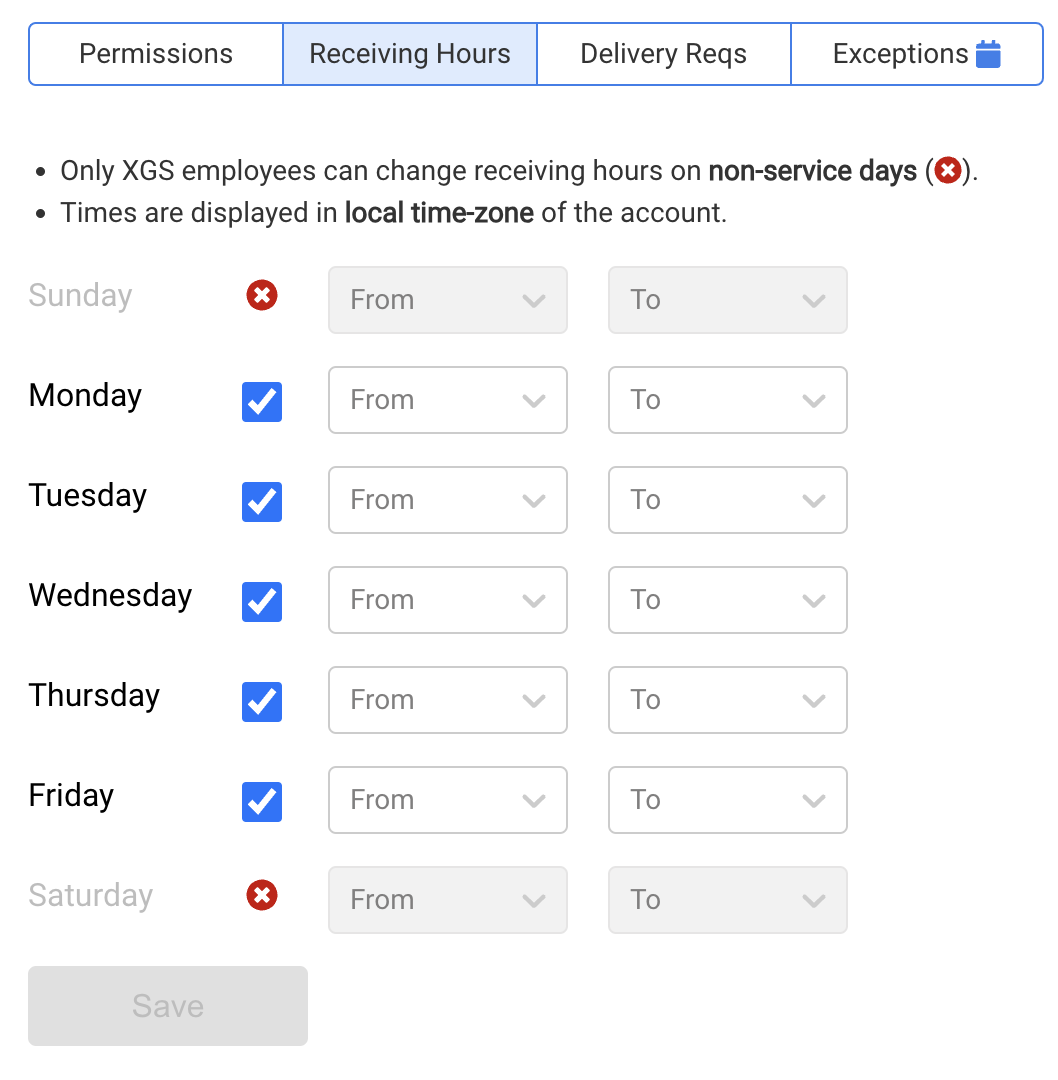This screenshot has height=1080, width=1058.
Task: Expand Friday's To dropdown
Action: [727, 800]
